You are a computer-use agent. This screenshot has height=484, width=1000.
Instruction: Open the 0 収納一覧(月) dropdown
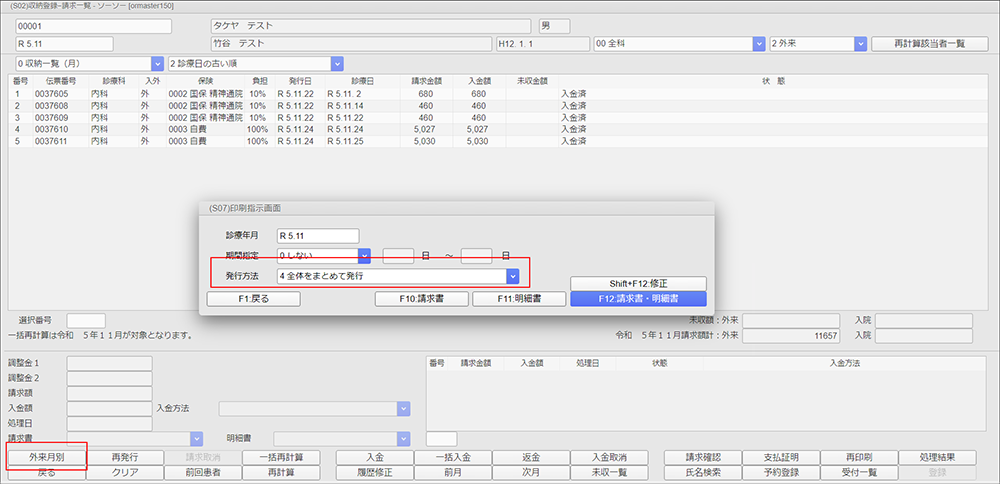click(x=158, y=63)
